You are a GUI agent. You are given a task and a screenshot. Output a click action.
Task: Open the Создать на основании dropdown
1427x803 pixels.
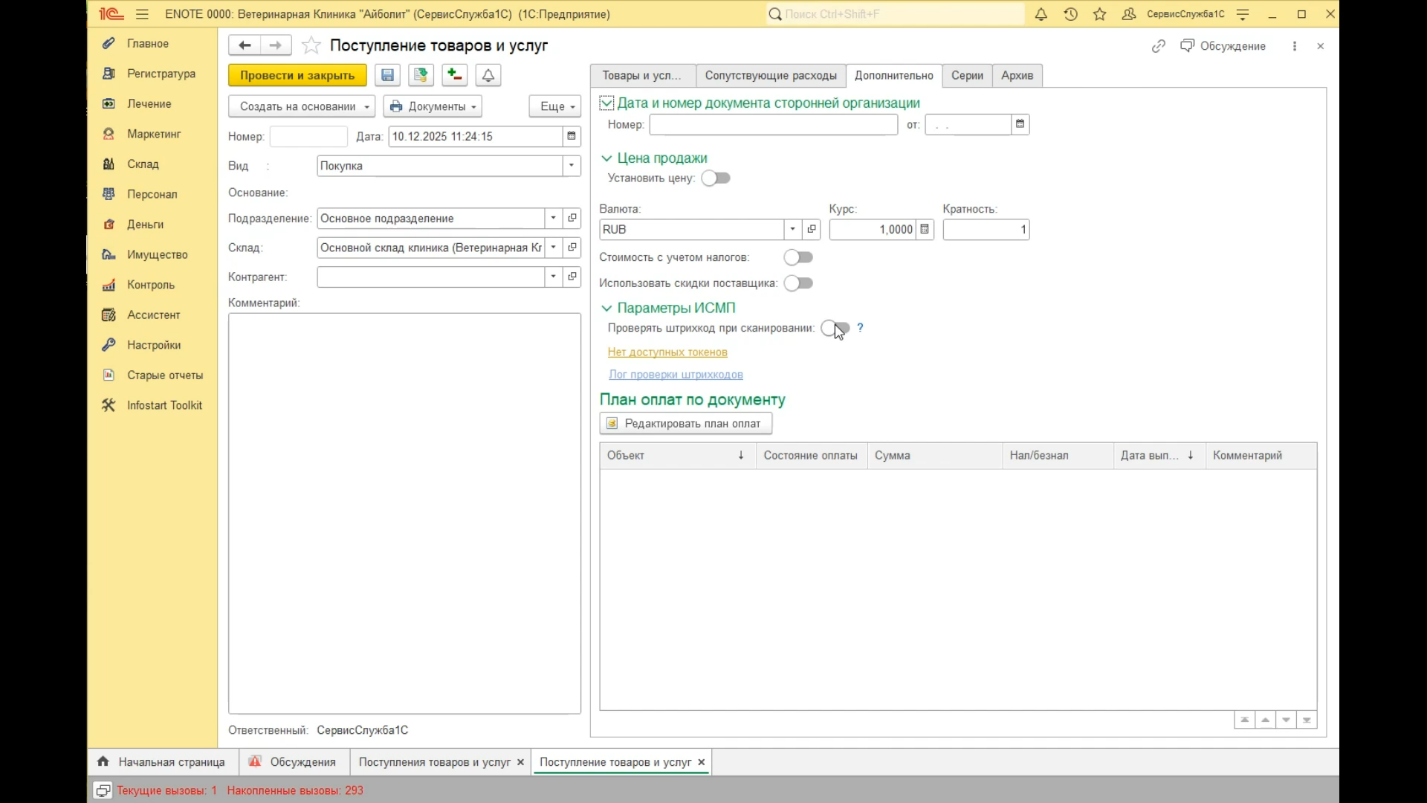pos(301,106)
